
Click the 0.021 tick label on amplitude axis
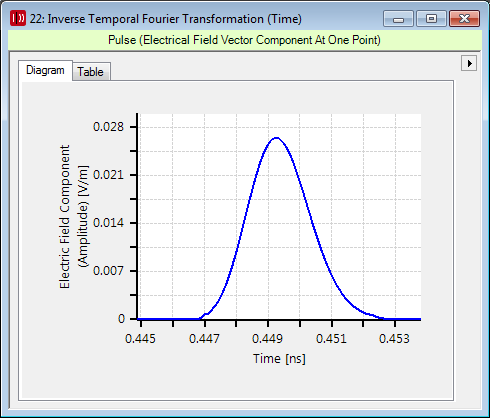(108, 175)
